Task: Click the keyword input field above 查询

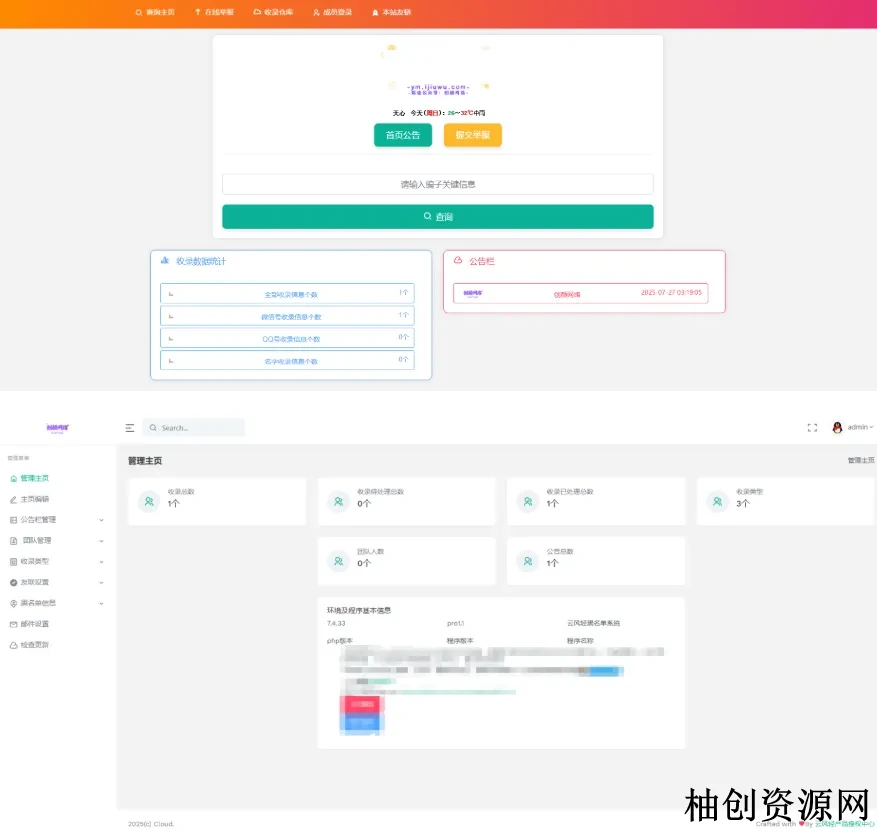Action: (437, 184)
